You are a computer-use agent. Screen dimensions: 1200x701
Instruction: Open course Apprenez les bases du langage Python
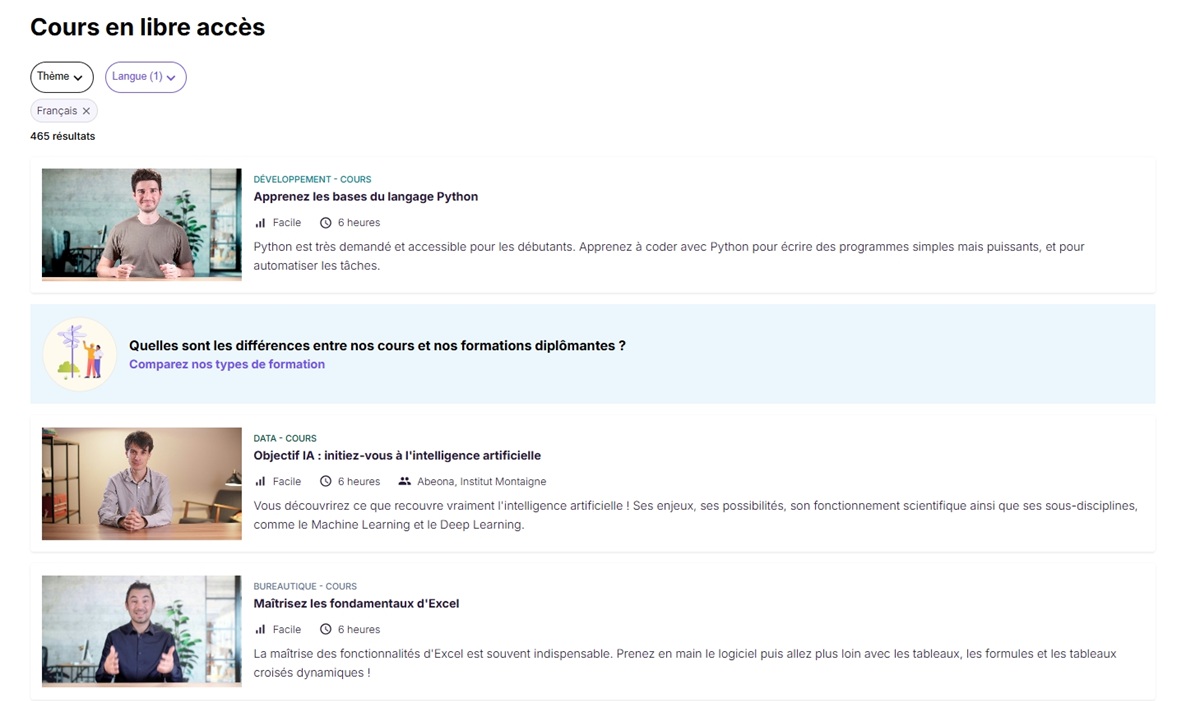365,197
